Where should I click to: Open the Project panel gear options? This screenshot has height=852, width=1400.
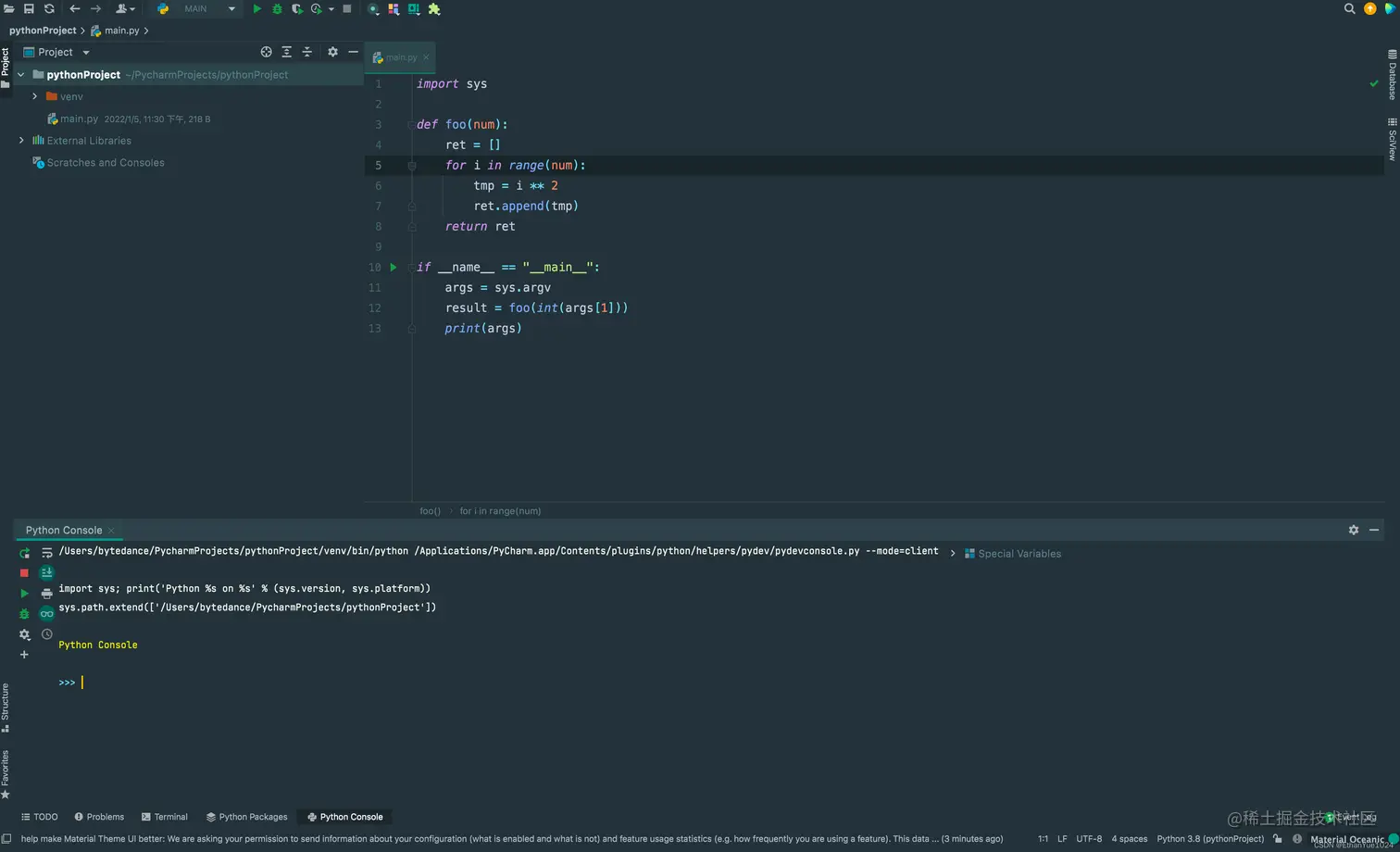point(332,52)
